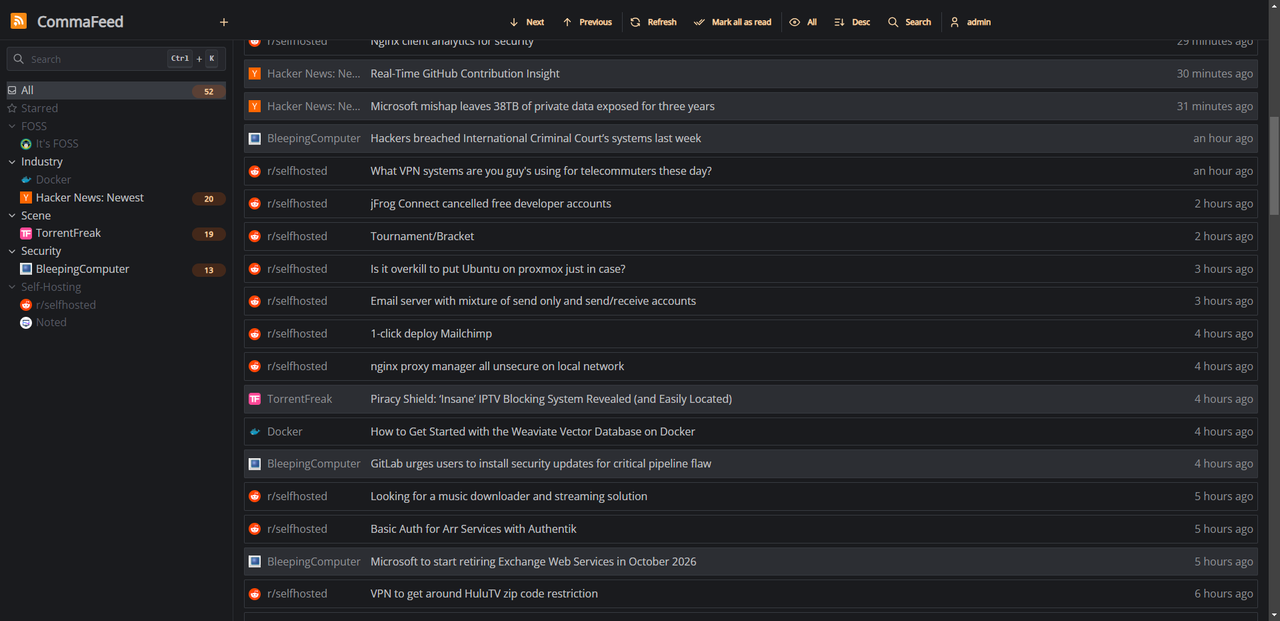Click Hacker News icon on Microsoft mishap row
The width and height of the screenshot is (1280, 621).
[255, 106]
